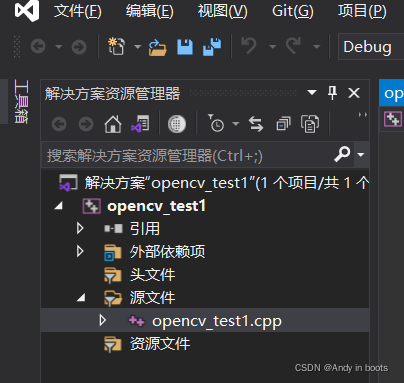Switch to the op document tab
This screenshot has width=404, height=383.
tap(392, 93)
